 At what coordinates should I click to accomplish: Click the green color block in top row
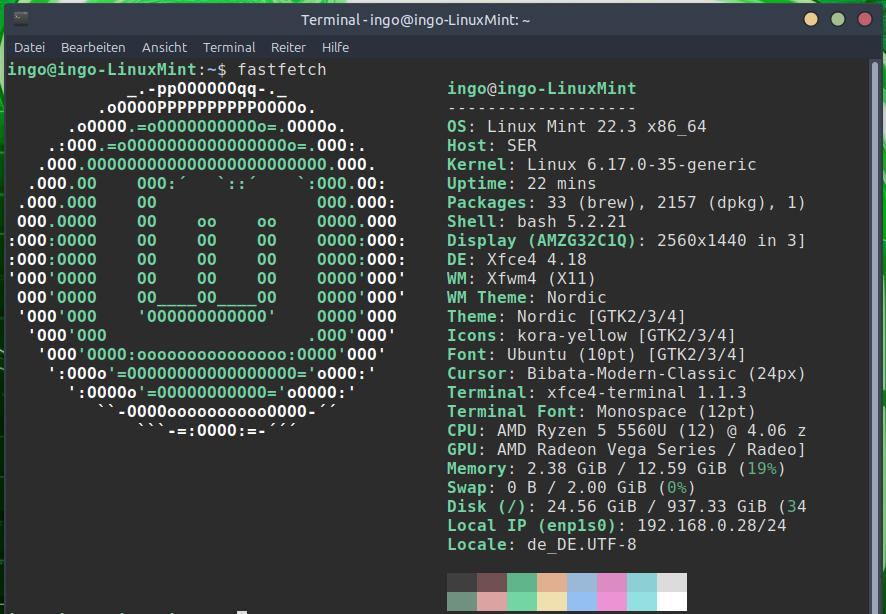click(x=522, y=582)
